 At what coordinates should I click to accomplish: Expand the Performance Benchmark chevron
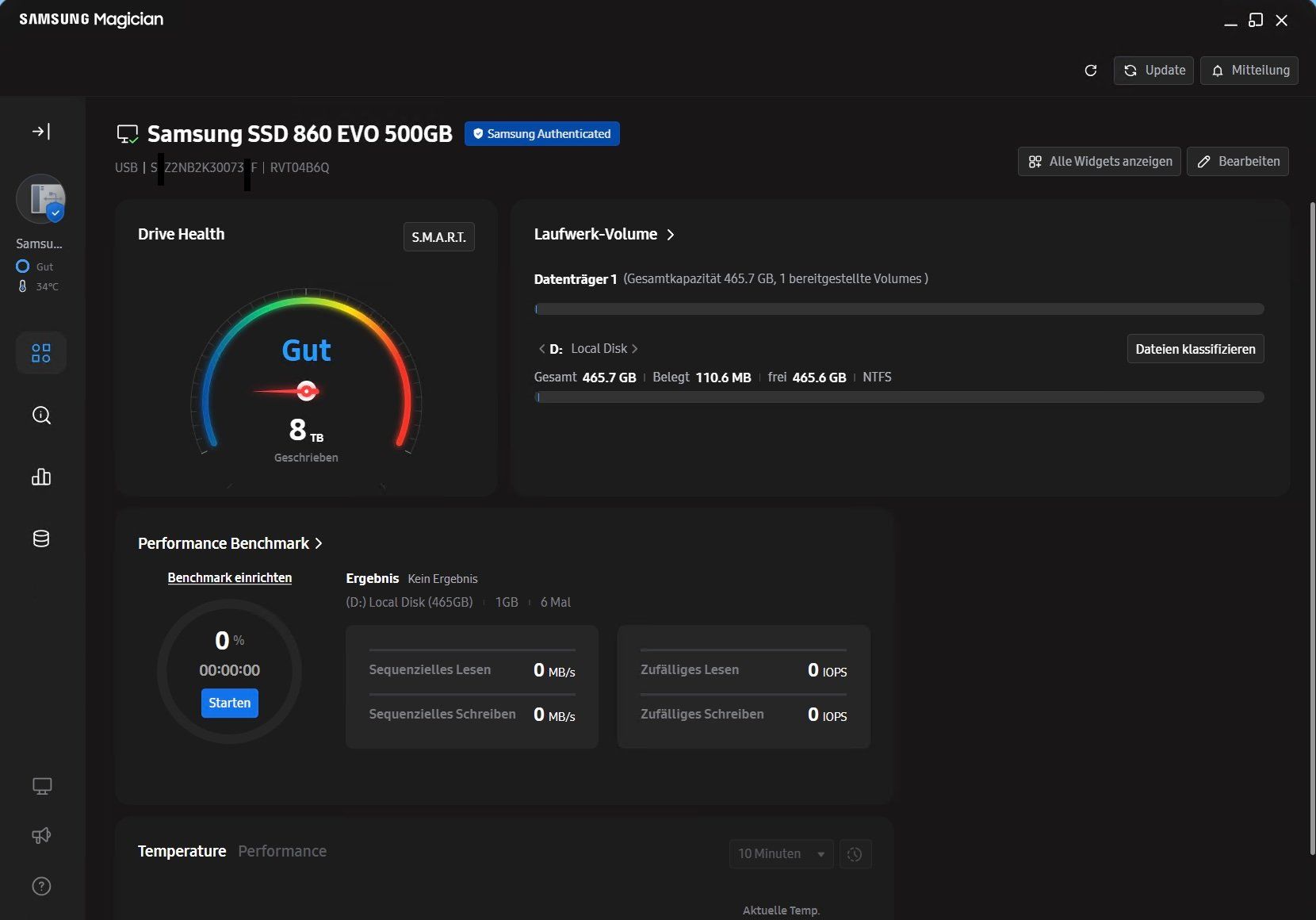tap(319, 543)
